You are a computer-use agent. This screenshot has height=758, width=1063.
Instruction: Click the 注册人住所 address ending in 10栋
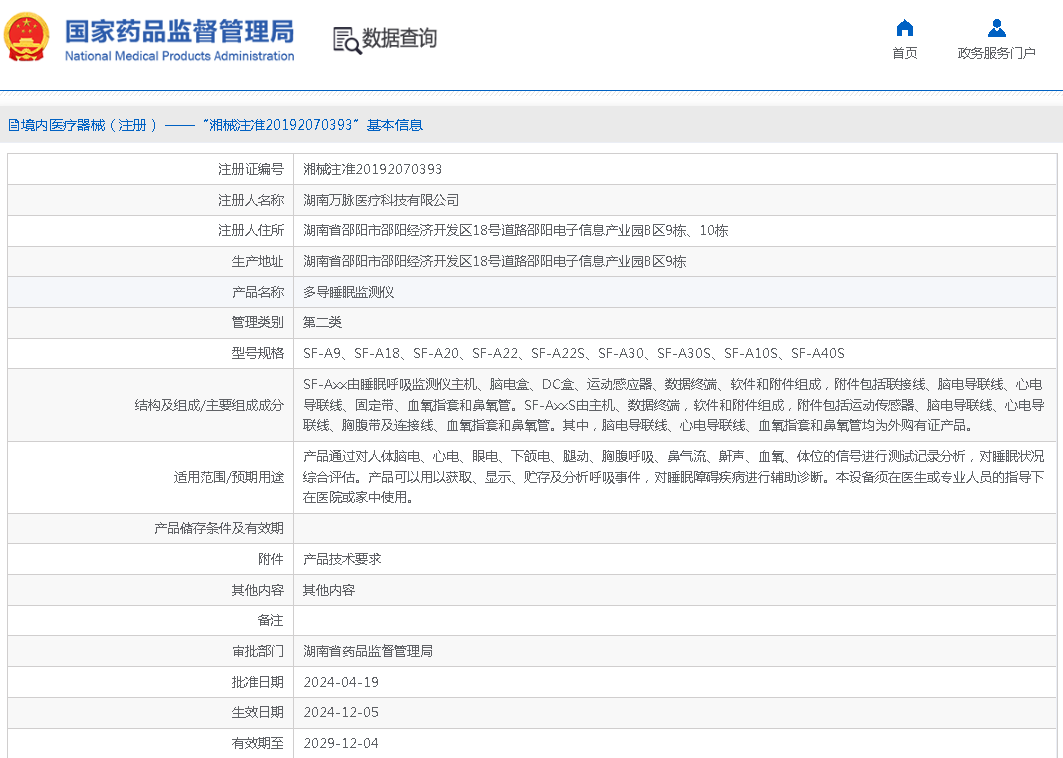pyautogui.click(x=515, y=231)
